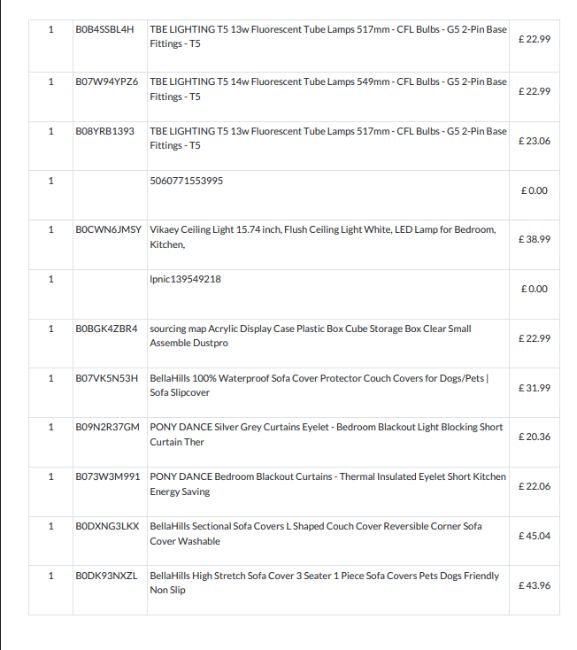577x650 pixels.
Task: Click the £ 23.06 price value
Action: (534, 141)
